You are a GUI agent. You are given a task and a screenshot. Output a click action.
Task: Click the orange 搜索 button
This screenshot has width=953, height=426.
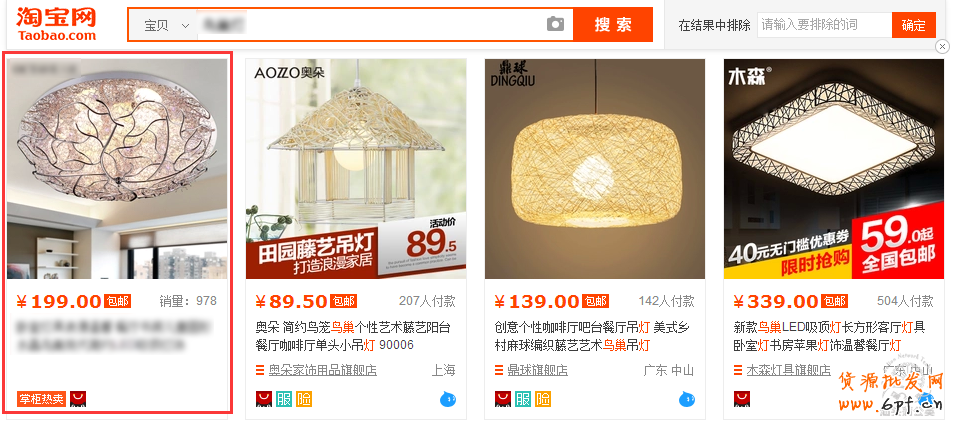click(613, 25)
